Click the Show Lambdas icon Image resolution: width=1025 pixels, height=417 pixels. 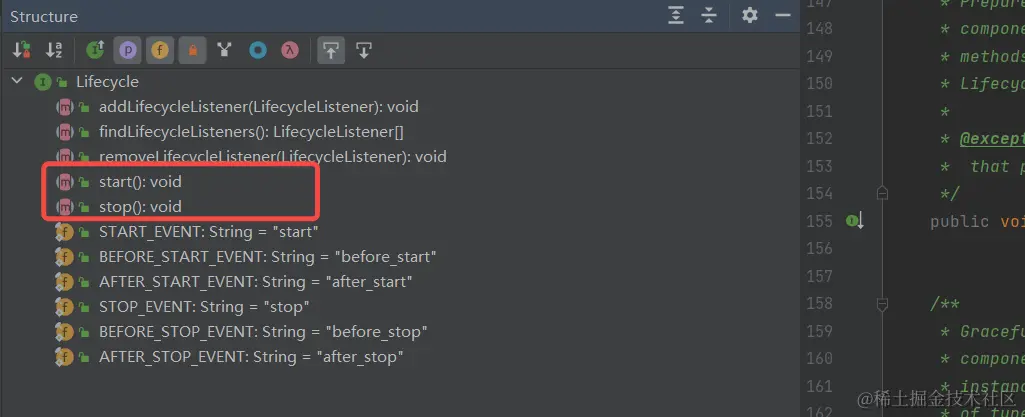[290, 50]
